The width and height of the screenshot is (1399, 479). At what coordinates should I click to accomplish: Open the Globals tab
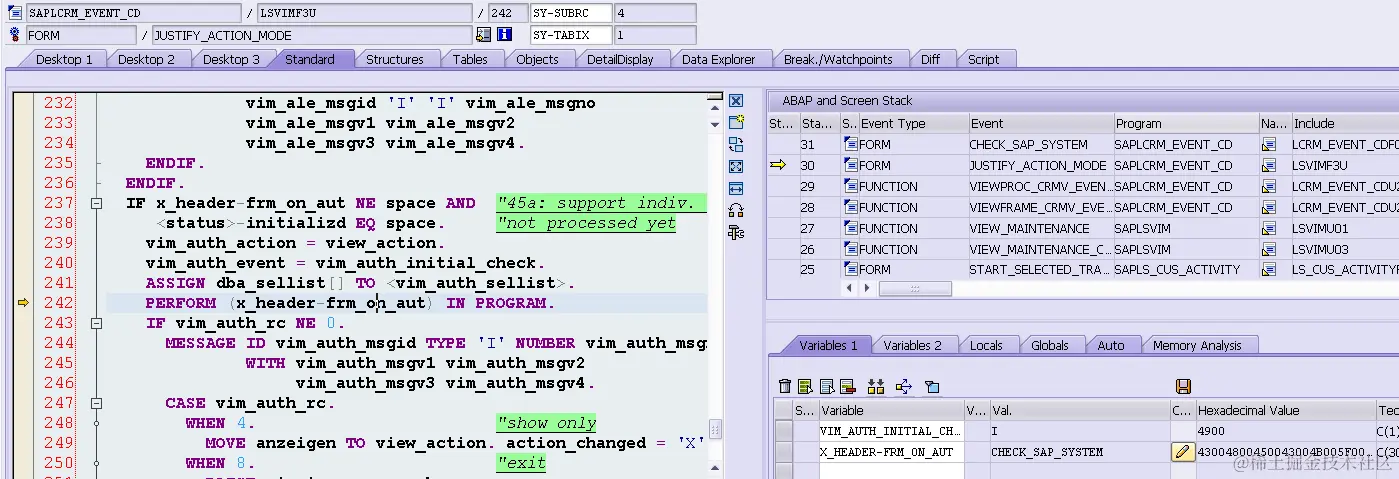pos(1049,345)
